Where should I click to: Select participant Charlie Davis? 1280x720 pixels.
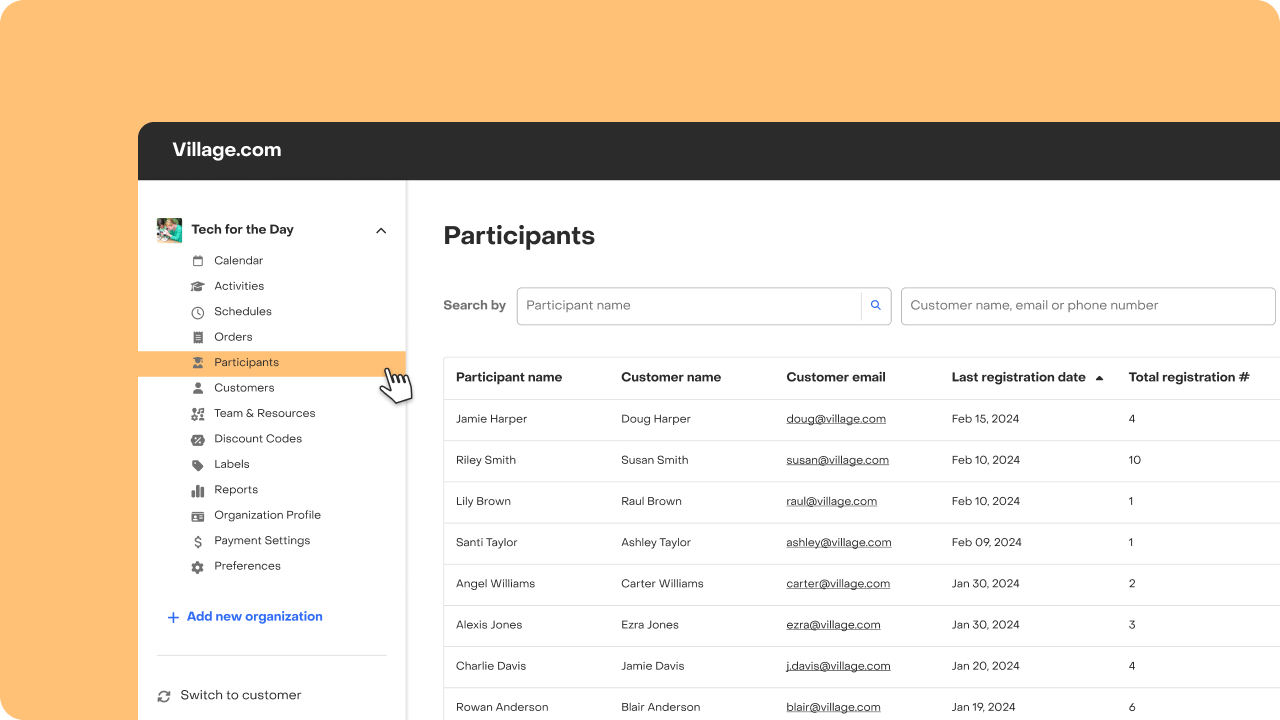[x=491, y=666]
